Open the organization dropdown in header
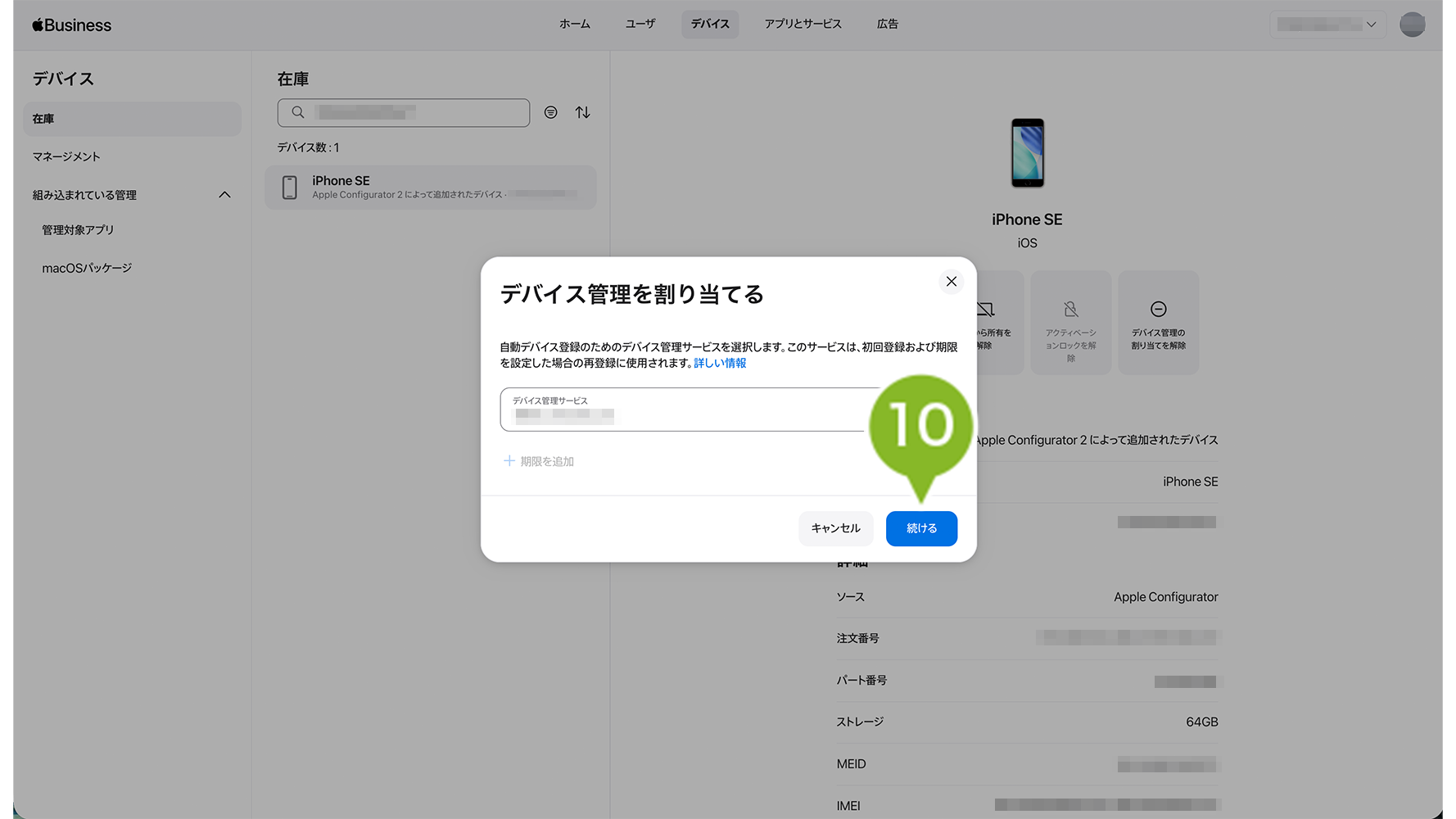This screenshot has width=1456, height=819. pos(1327,25)
